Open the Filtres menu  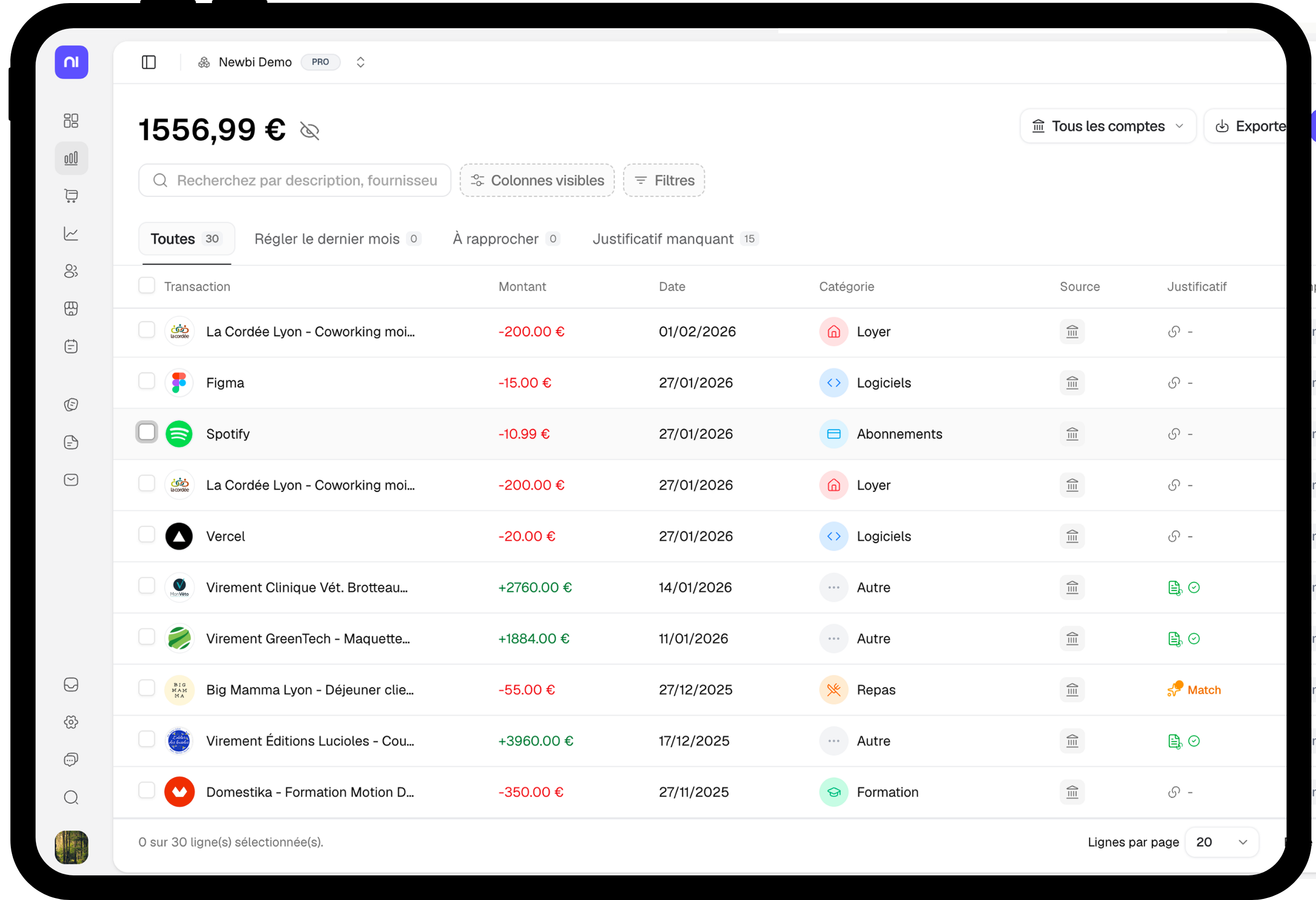664,181
